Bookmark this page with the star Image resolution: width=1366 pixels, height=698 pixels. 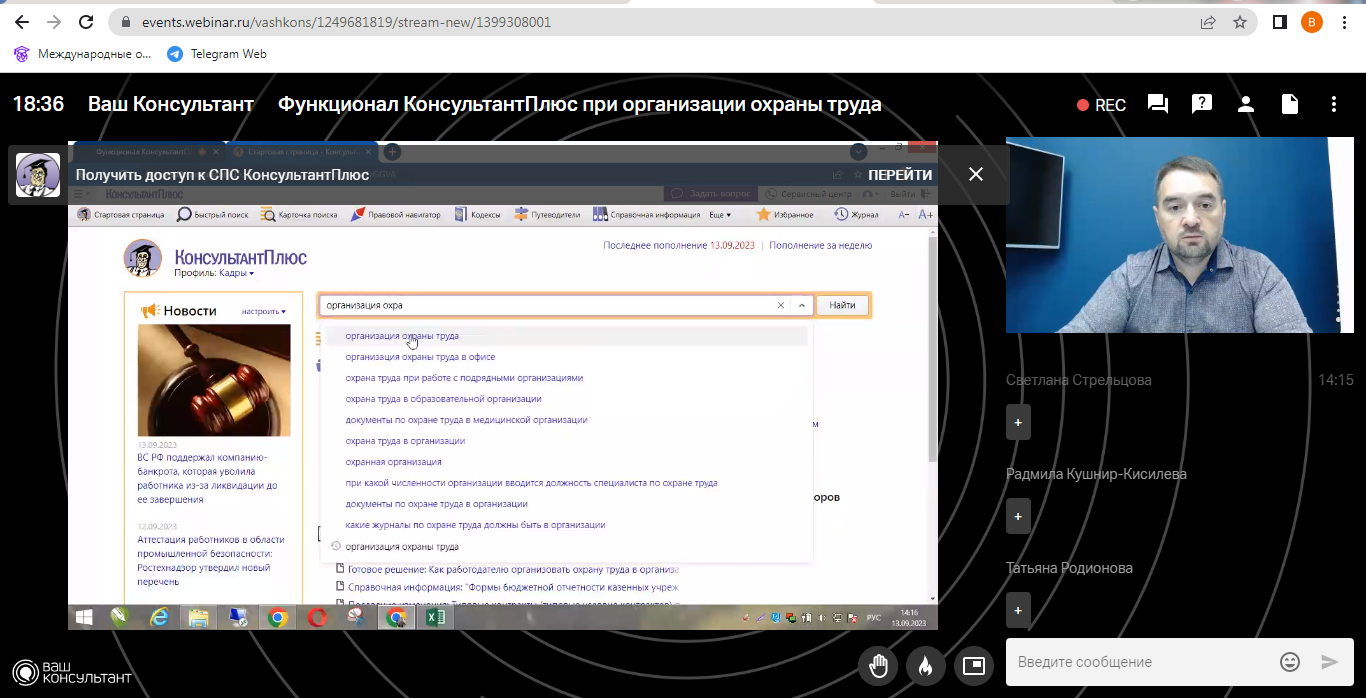point(1240,22)
